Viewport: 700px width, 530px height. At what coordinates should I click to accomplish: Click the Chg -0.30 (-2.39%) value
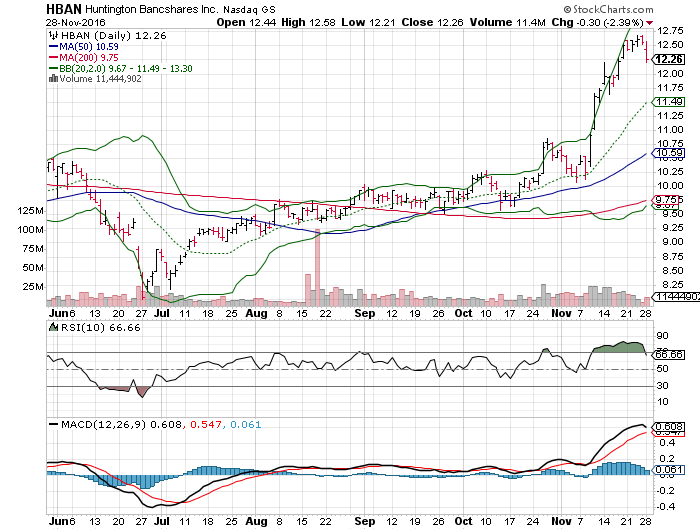(x=597, y=22)
